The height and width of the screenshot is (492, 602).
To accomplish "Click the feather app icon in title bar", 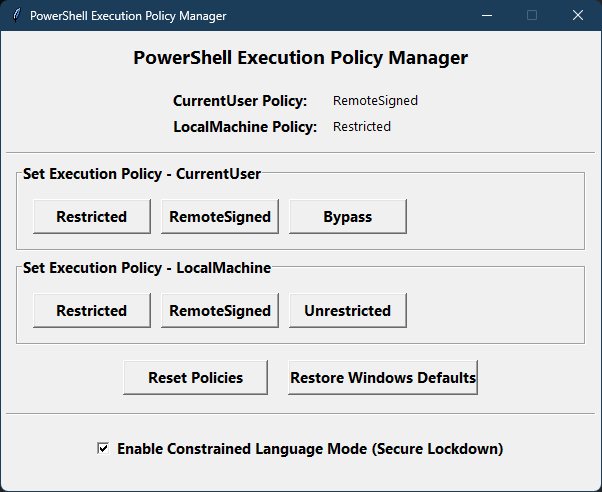I will (x=16, y=15).
